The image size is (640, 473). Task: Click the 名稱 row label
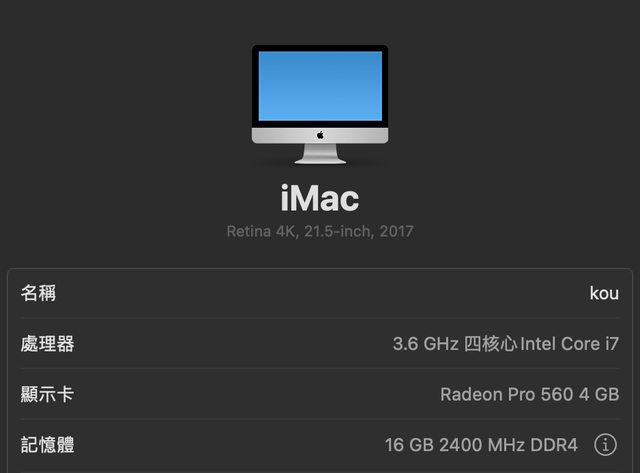(x=38, y=293)
